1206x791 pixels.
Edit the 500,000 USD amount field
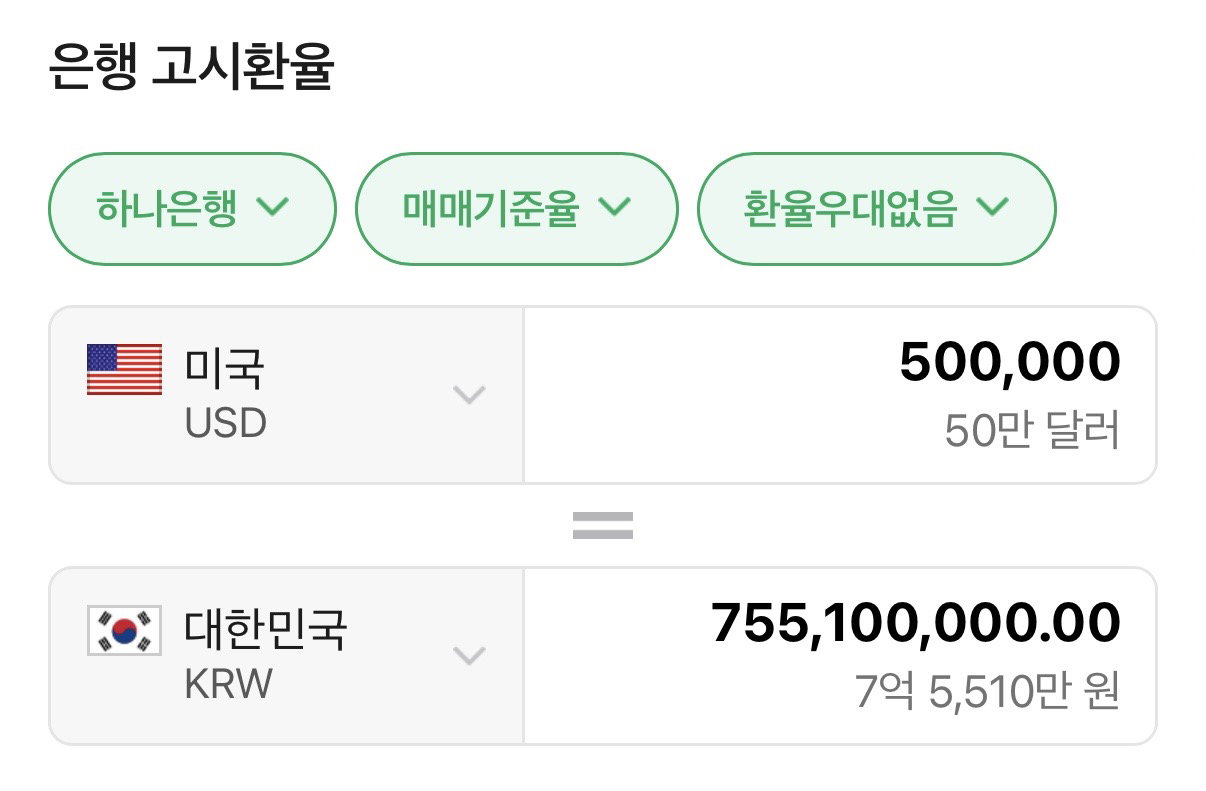[x=840, y=395]
